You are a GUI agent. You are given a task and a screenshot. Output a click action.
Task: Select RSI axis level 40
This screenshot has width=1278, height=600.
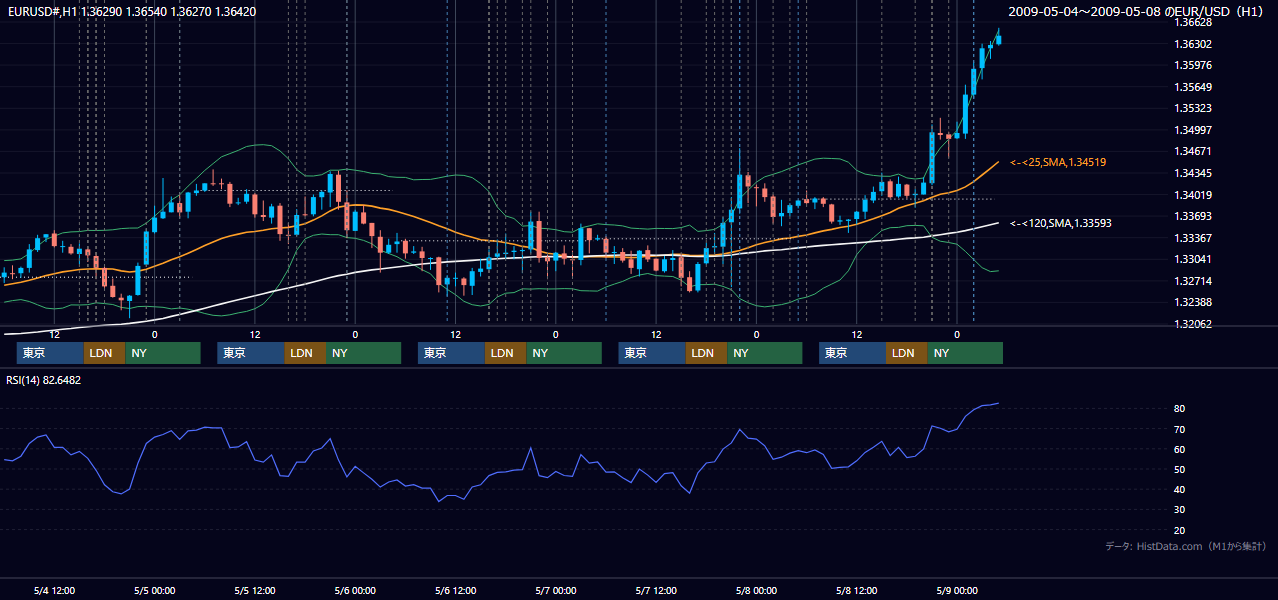tap(1179, 489)
